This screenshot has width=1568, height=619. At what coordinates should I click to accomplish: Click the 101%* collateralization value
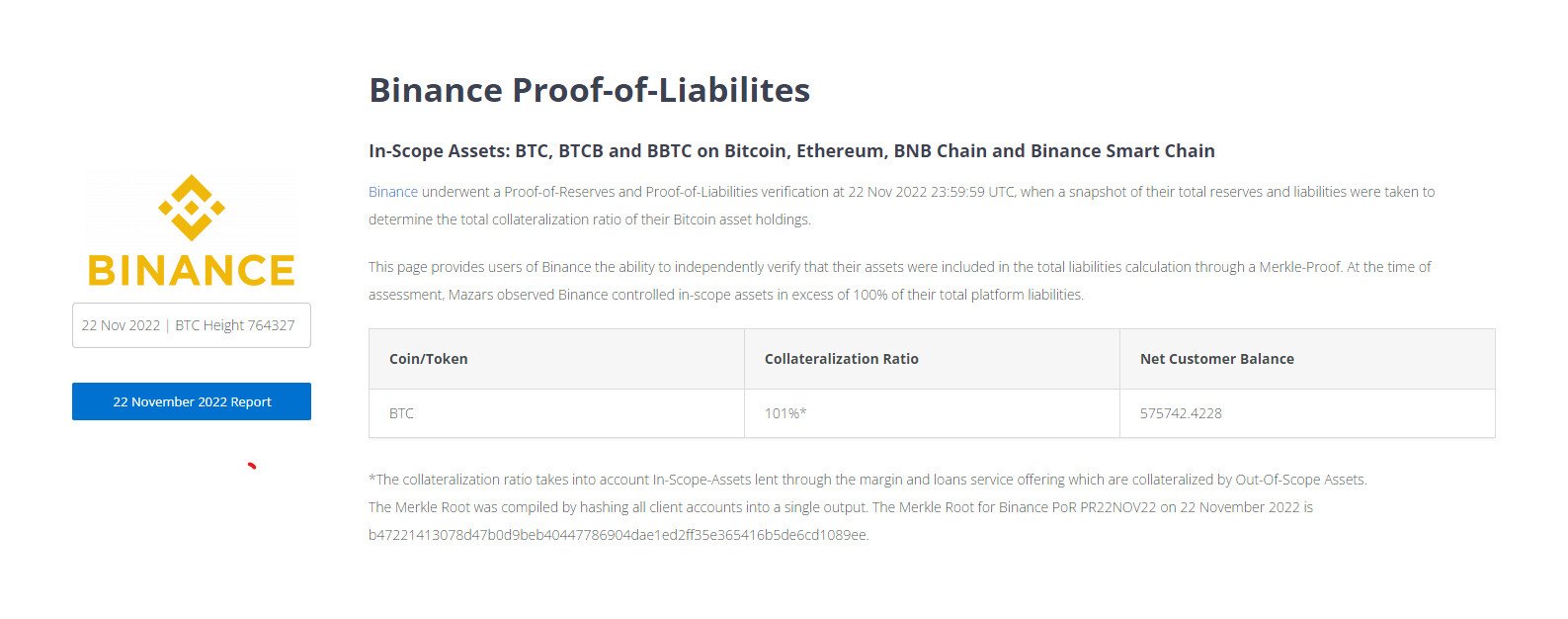coord(785,413)
